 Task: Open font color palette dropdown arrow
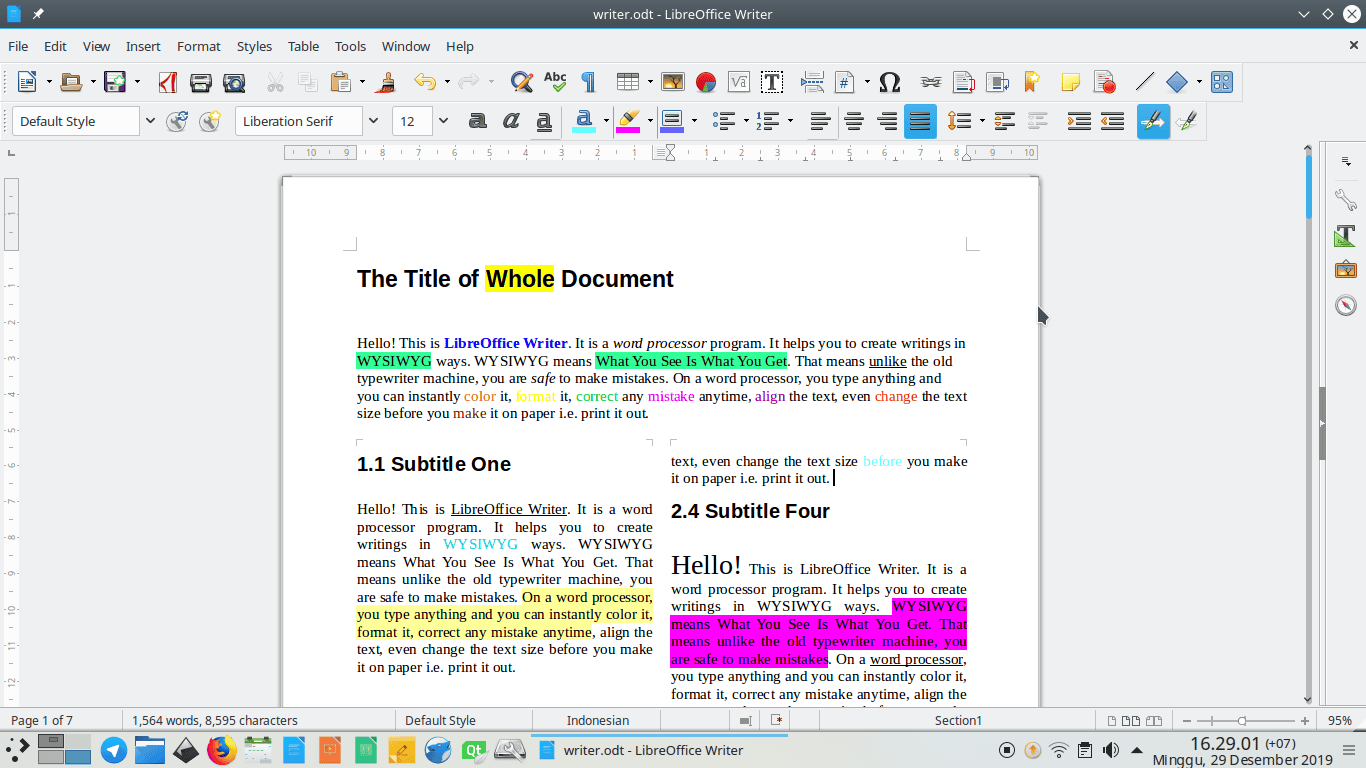[606, 121]
